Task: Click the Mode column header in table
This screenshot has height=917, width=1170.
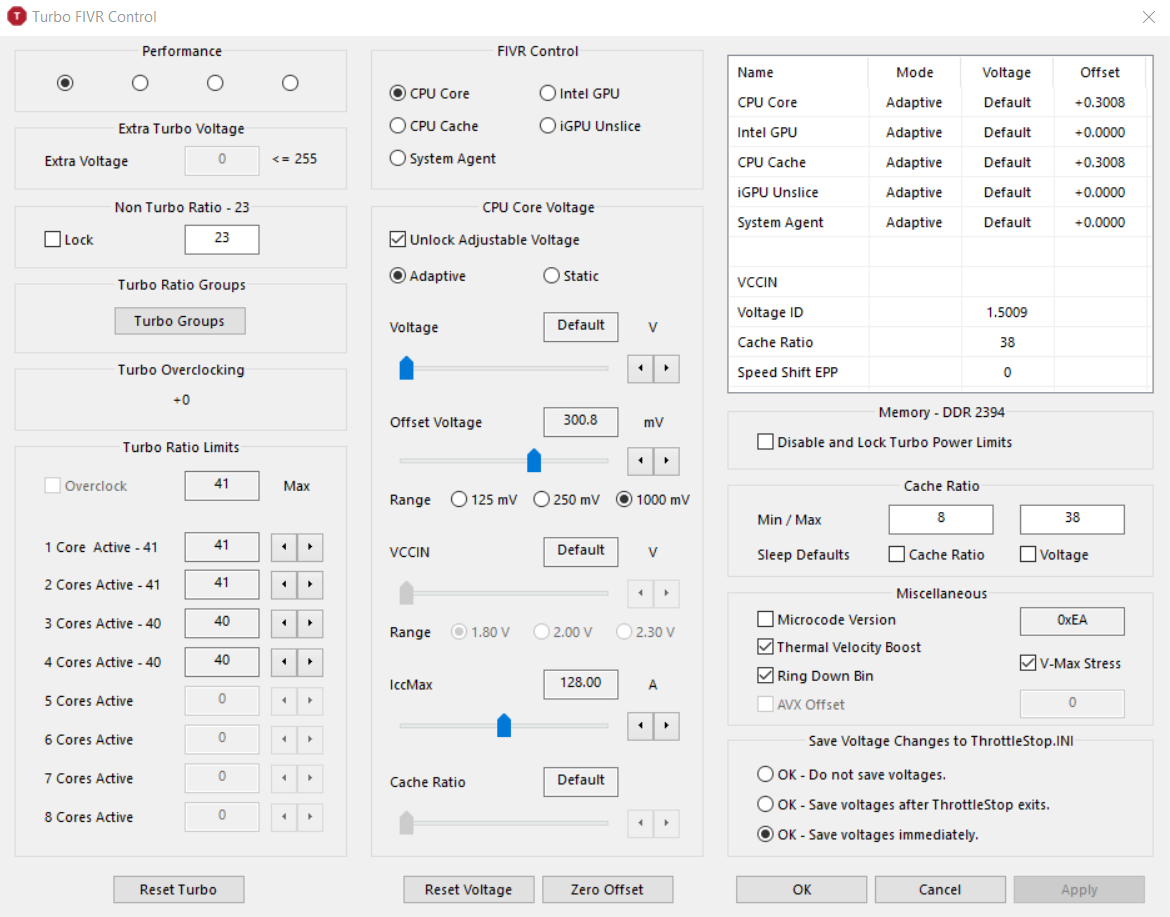Action: coord(915,72)
